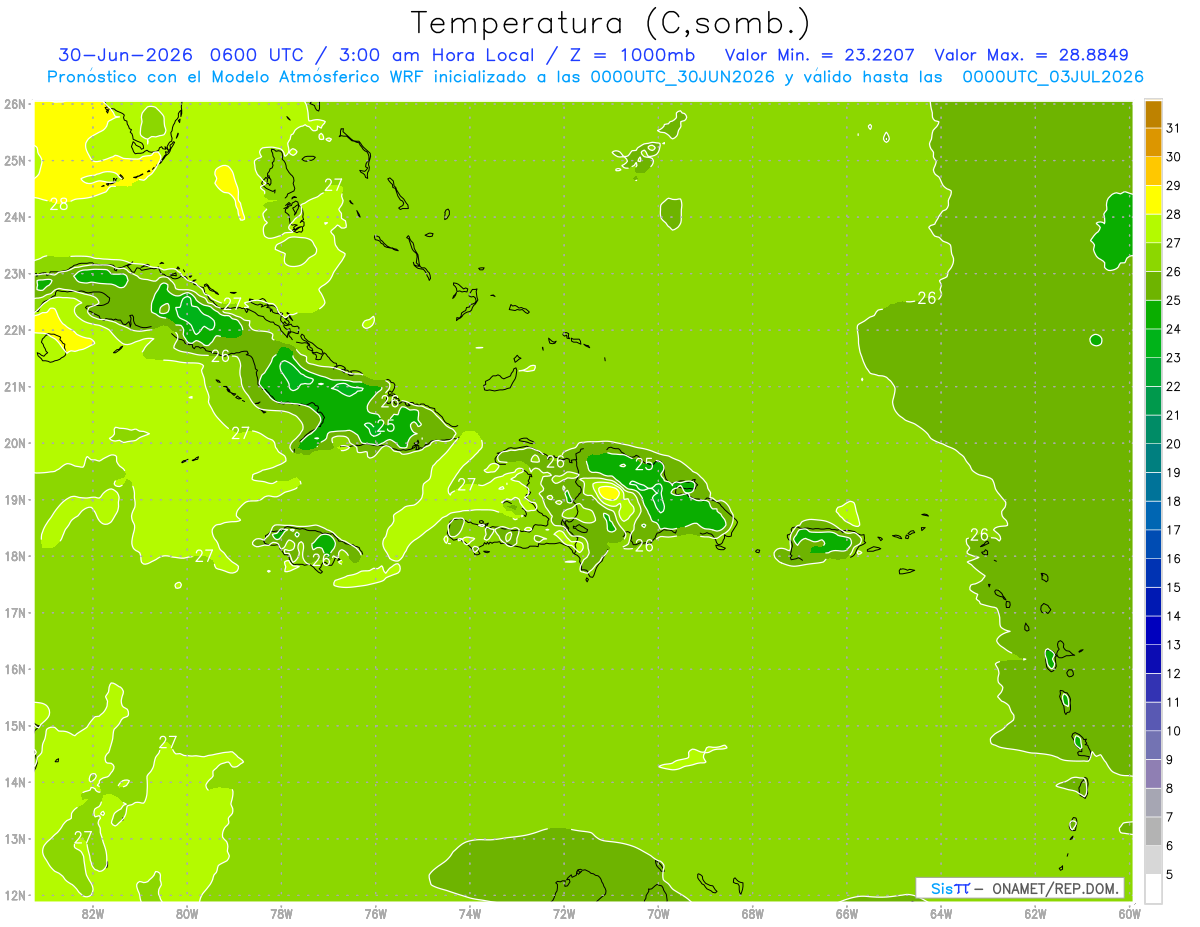1200x927 pixels.
Task: Click the brown top swatch of the colorbar
Action: 1153,114
